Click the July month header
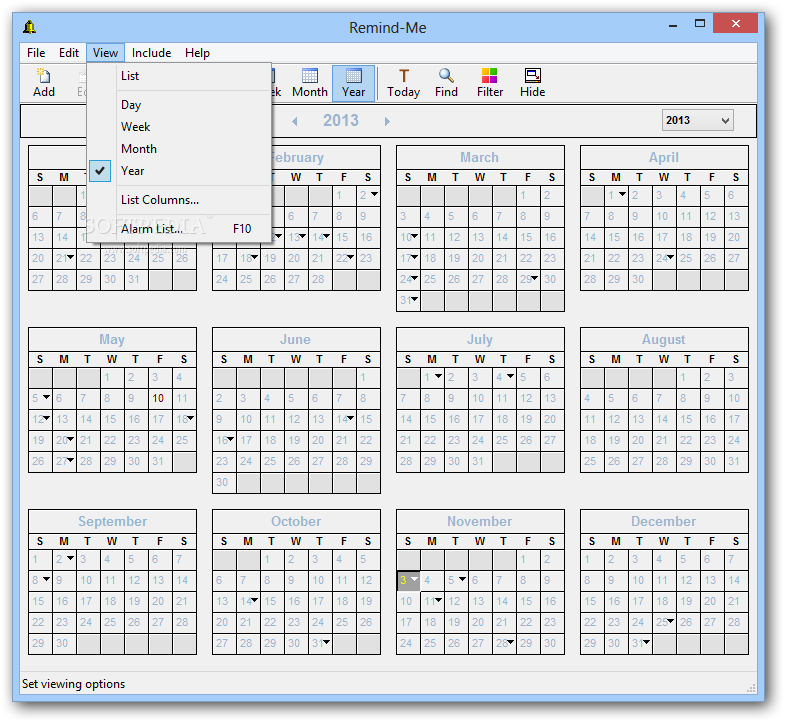 [480, 339]
